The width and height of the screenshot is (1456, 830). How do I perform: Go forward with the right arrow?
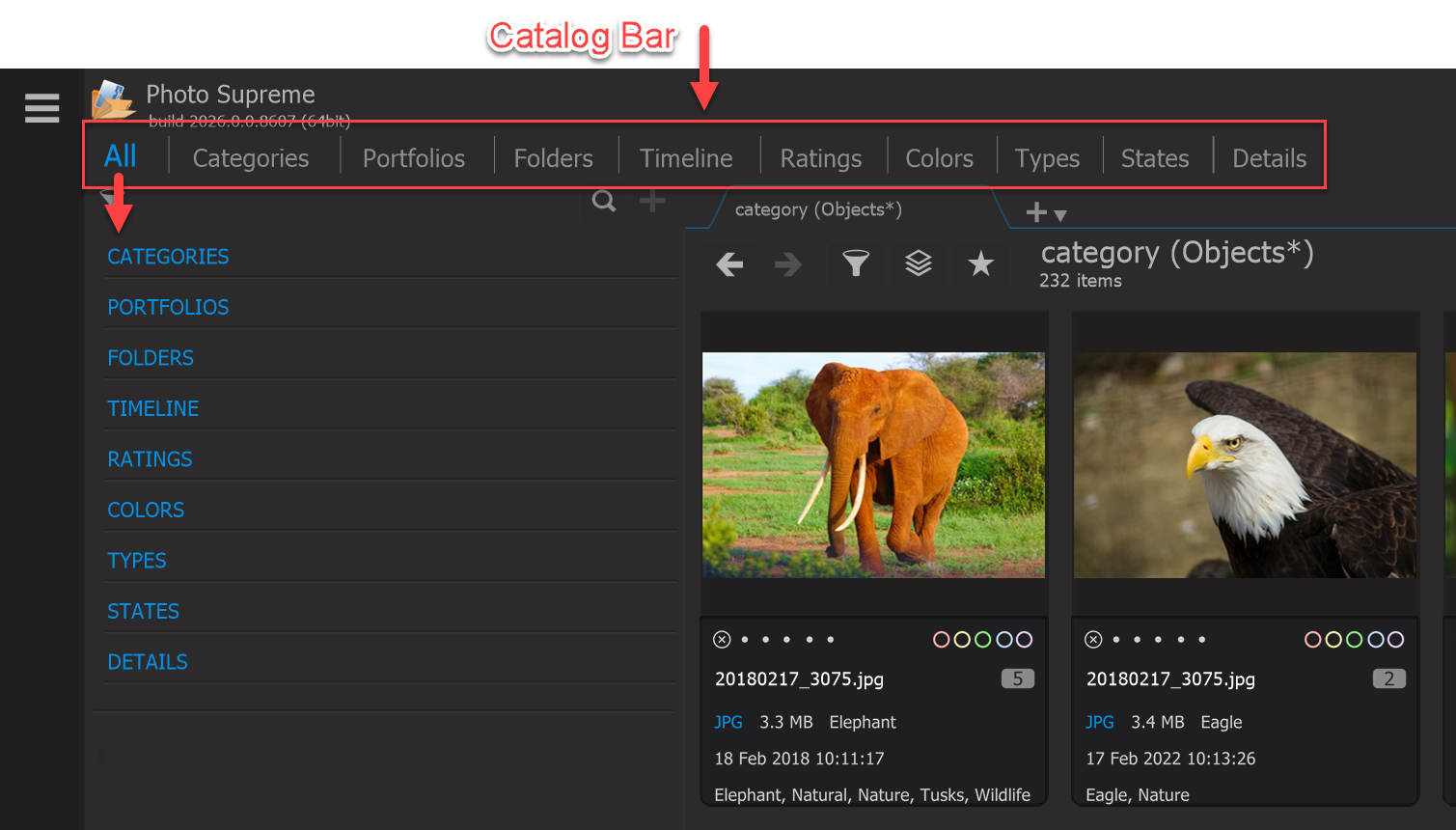coord(788,264)
